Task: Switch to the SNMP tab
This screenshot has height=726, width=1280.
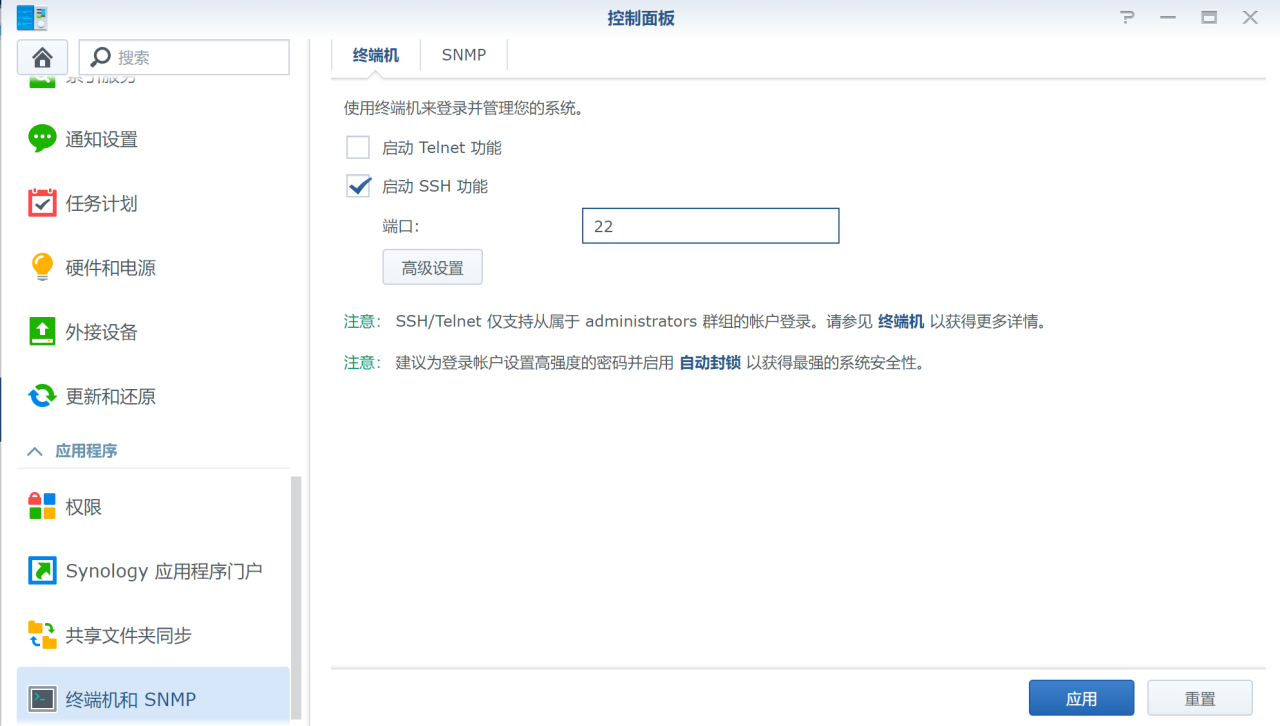Action: (x=463, y=55)
